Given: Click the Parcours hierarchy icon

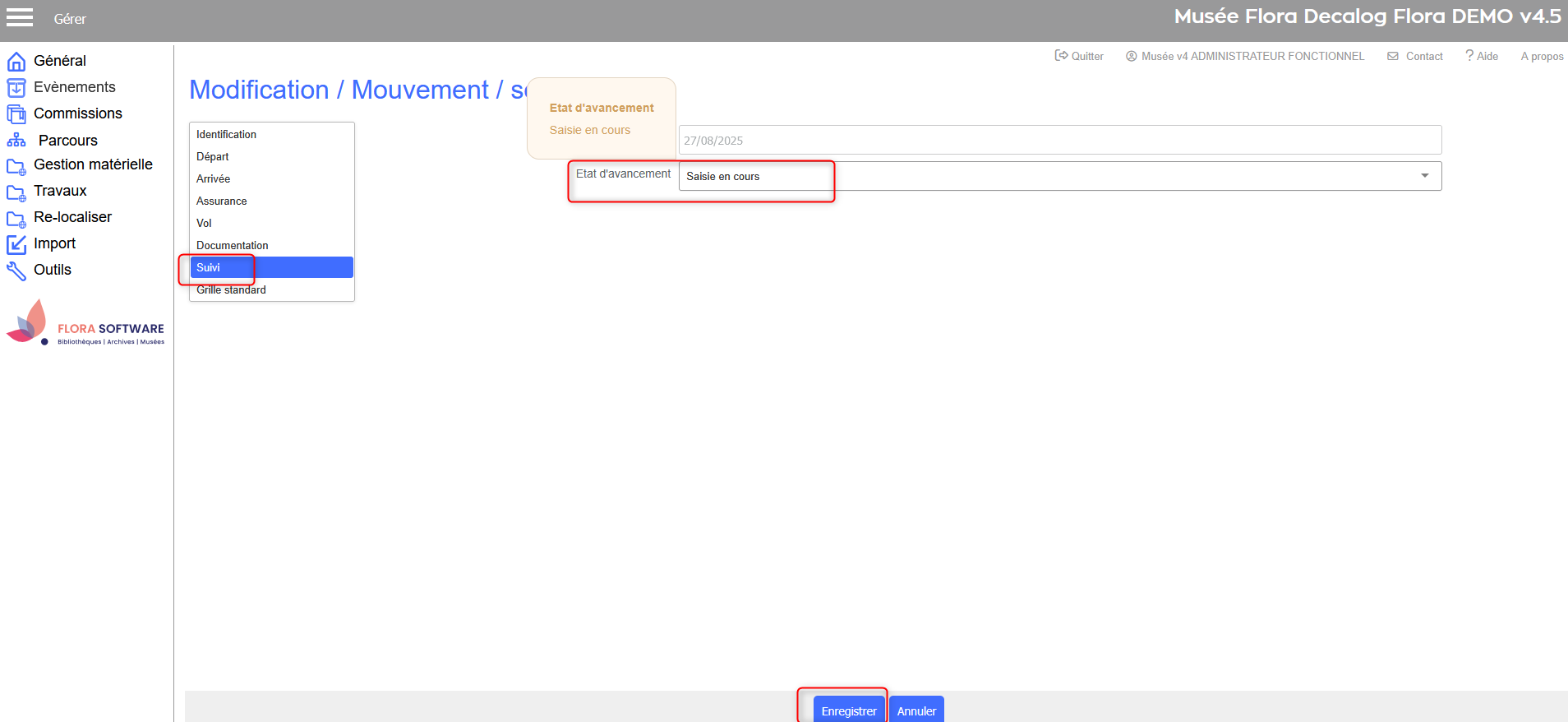Looking at the screenshot, I should (x=16, y=141).
